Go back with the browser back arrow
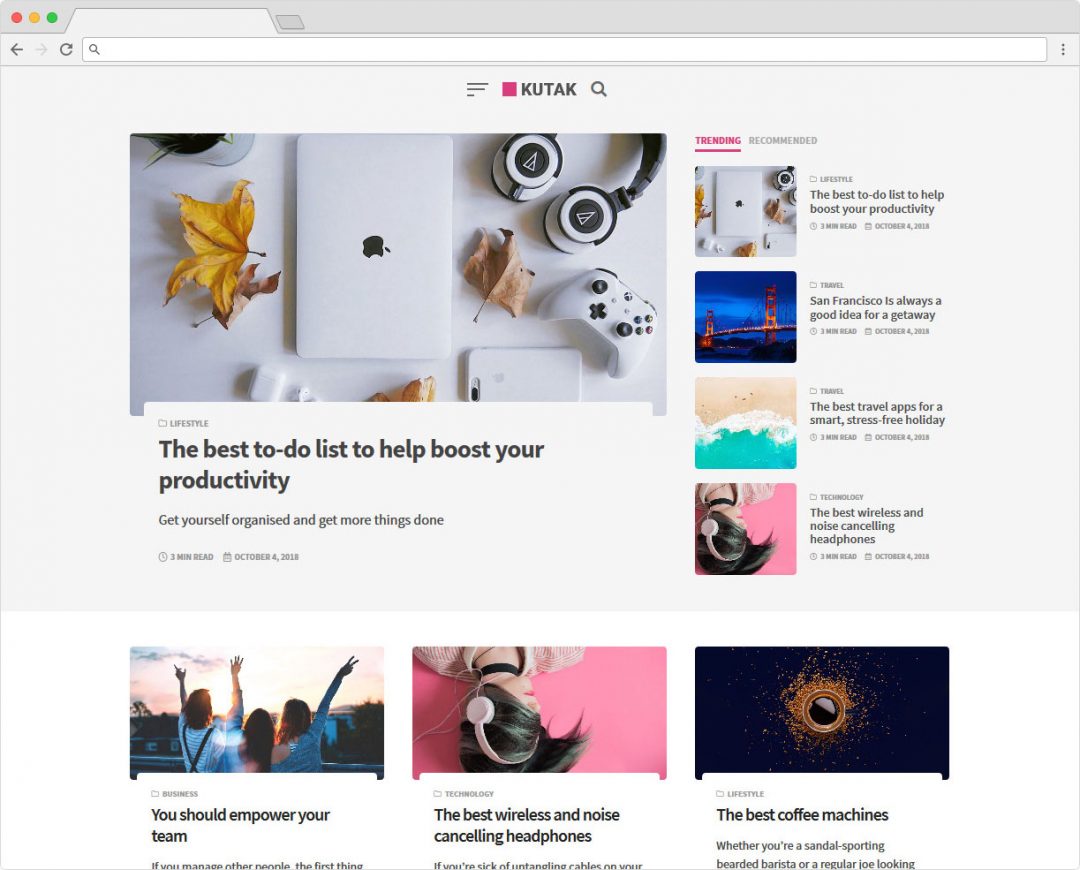Image resolution: width=1080 pixels, height=870 pixels. (17, 50)
